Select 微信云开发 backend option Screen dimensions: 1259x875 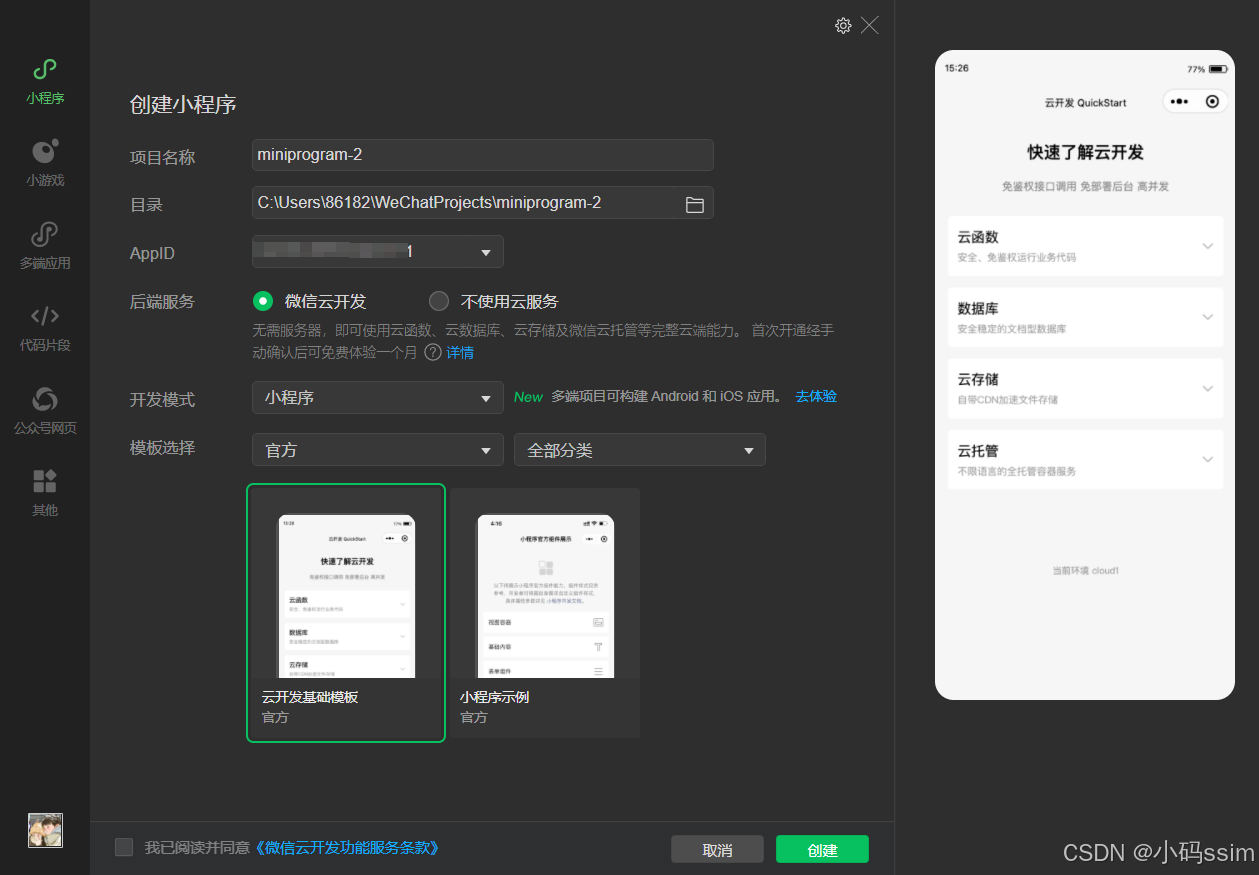(x=310, y=301)
